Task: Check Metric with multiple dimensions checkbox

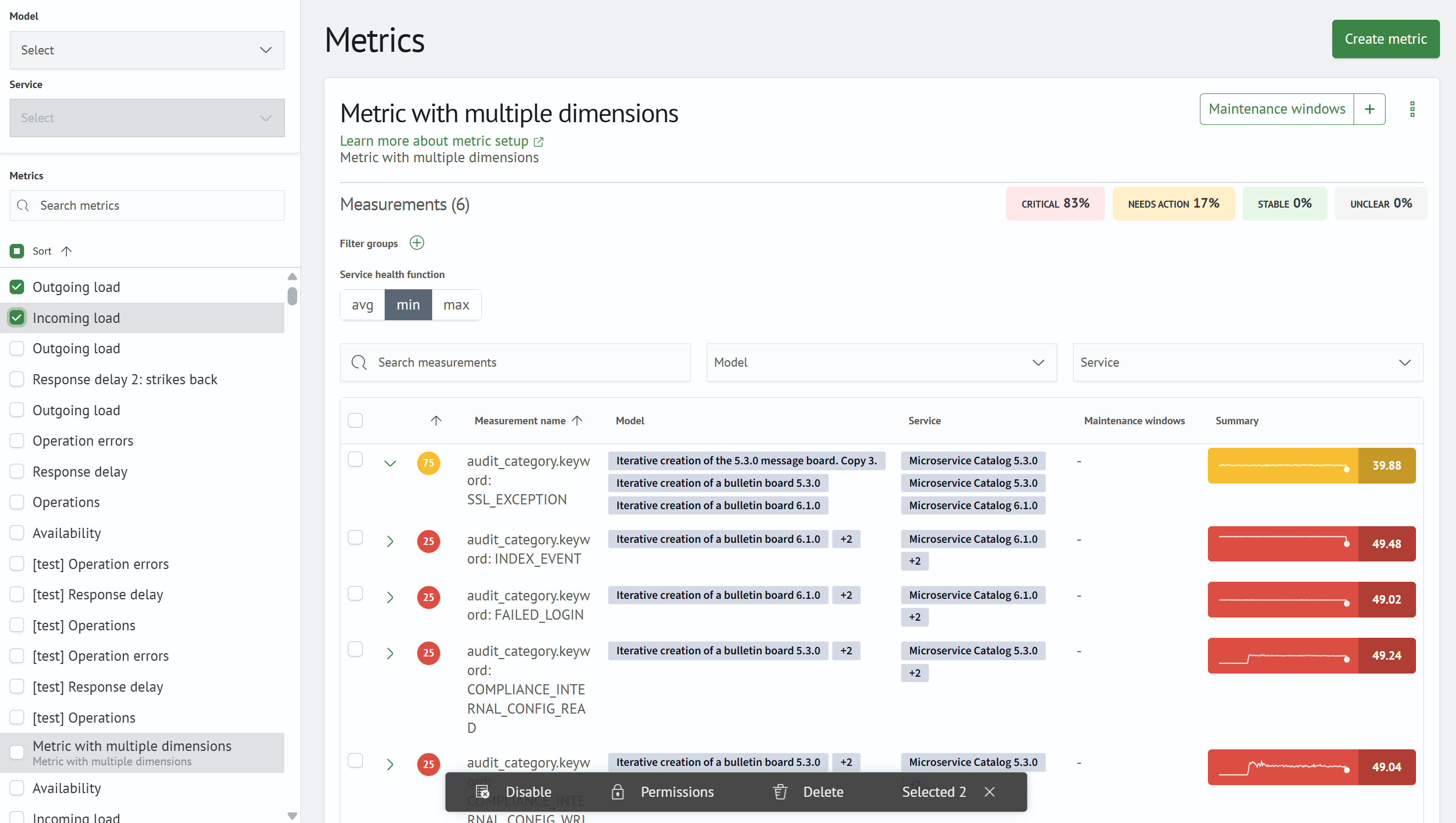Action: pyautogui.click(x=17, y=753)
